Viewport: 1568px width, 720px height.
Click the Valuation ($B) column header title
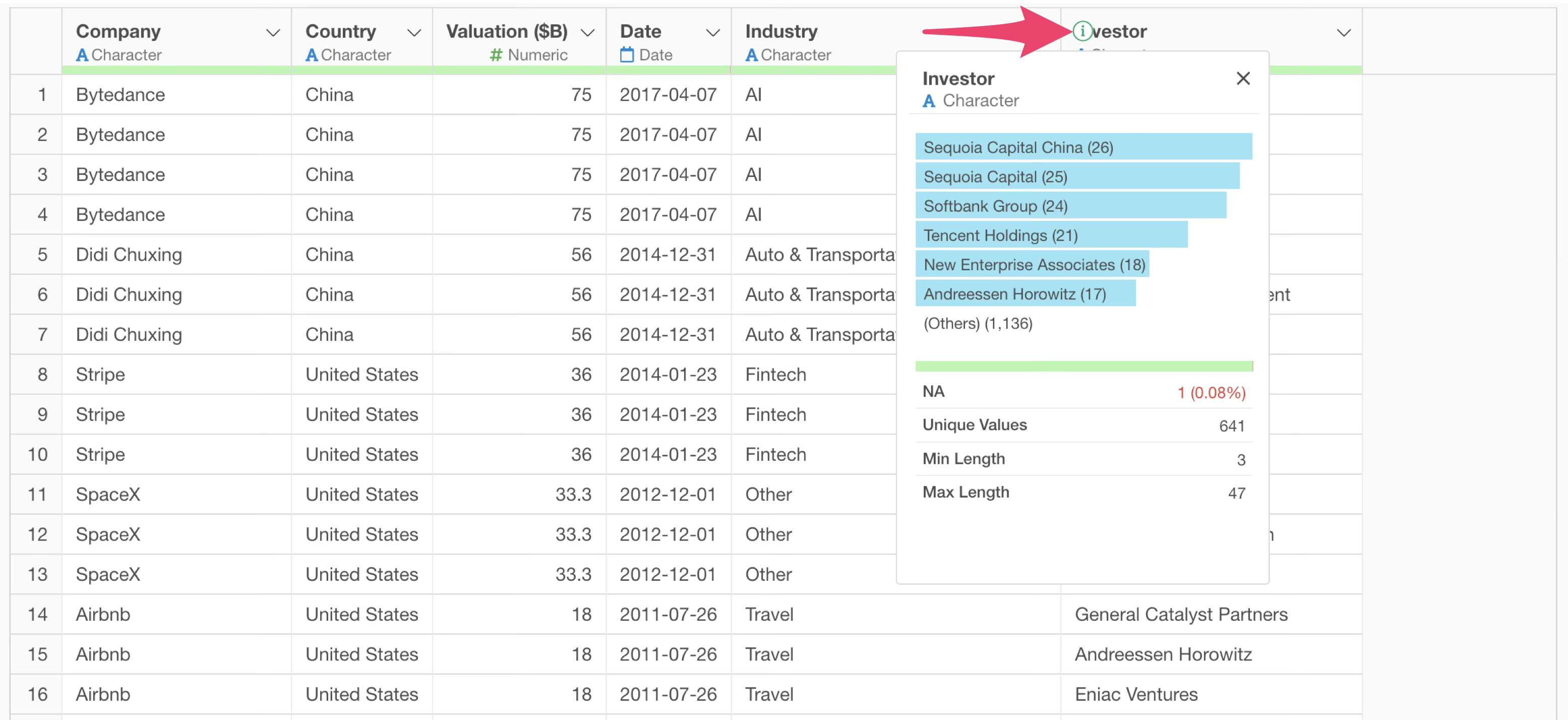pos(506,32)
